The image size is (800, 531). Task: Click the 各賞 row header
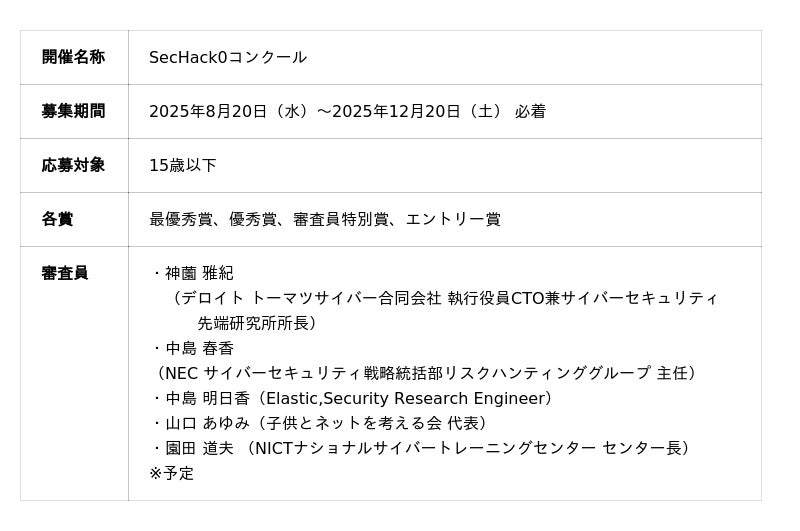(57, 219)
